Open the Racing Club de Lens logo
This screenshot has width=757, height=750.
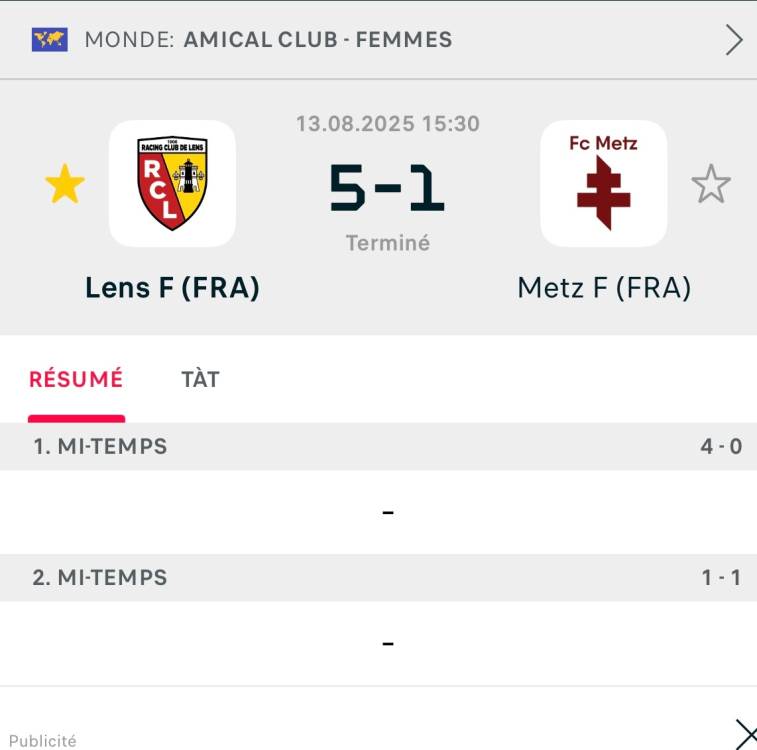coord(172,183)
